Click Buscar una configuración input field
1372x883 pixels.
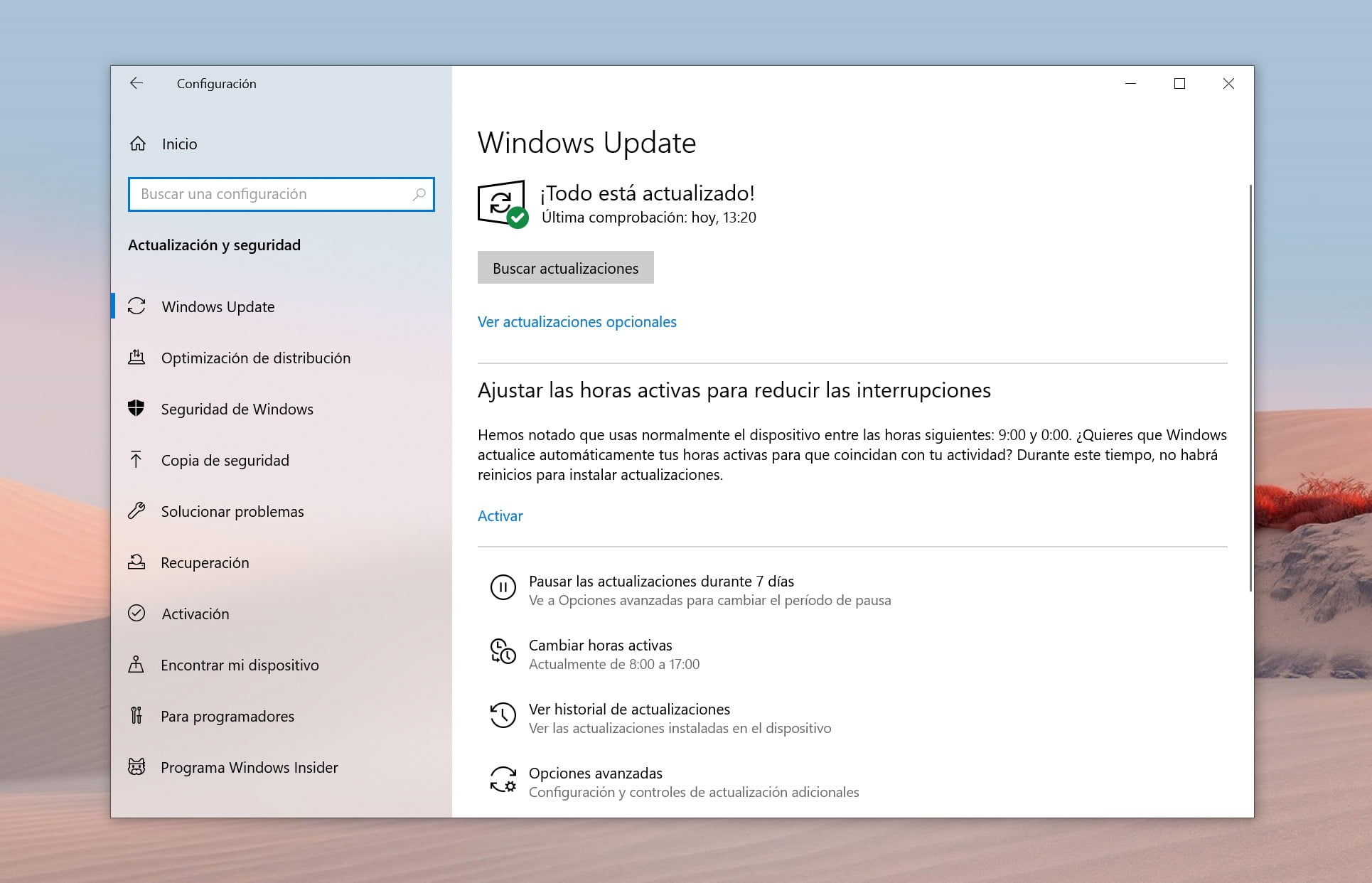pos(280,194)
